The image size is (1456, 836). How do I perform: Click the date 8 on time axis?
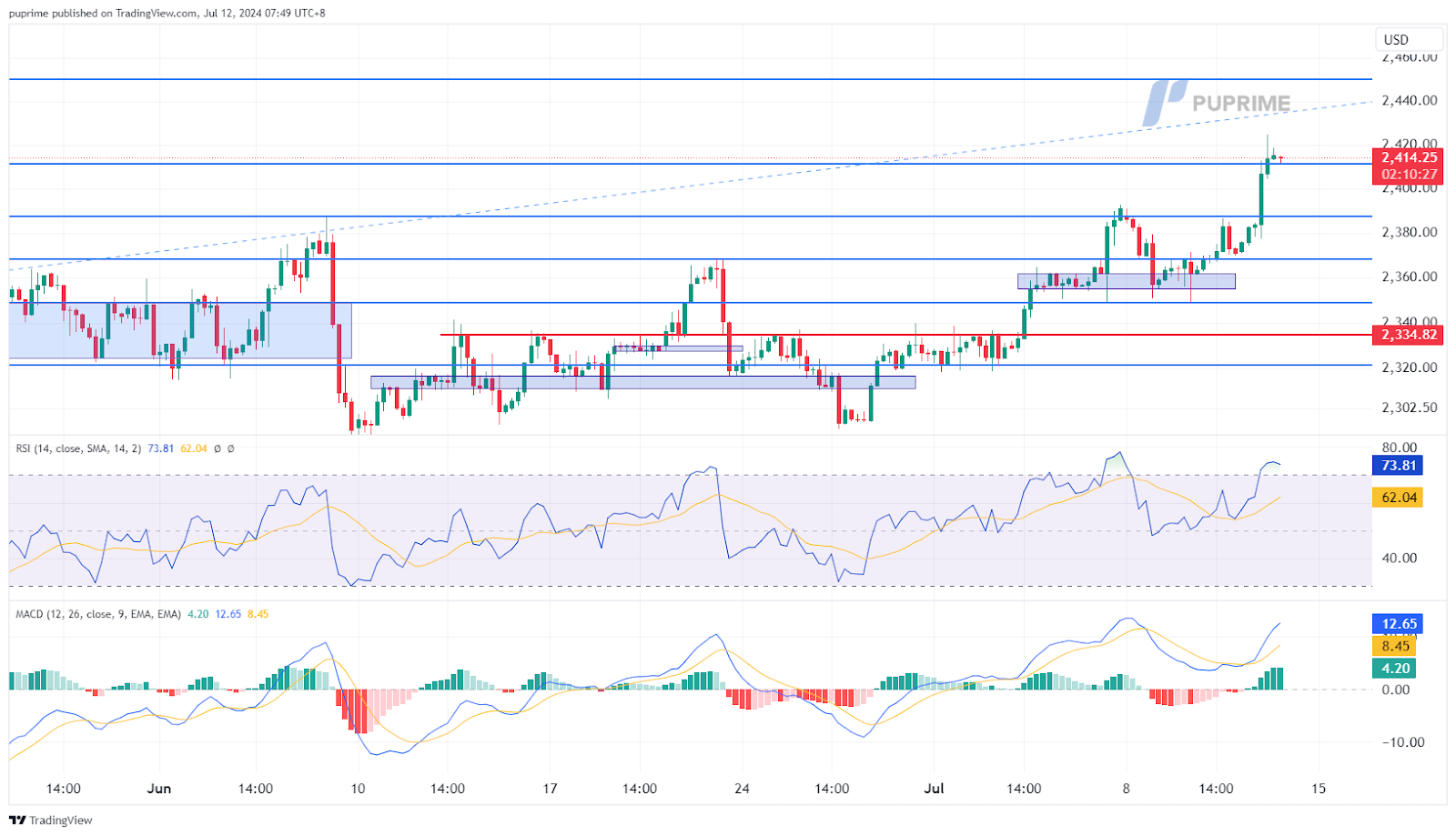tap(1126, 789)
